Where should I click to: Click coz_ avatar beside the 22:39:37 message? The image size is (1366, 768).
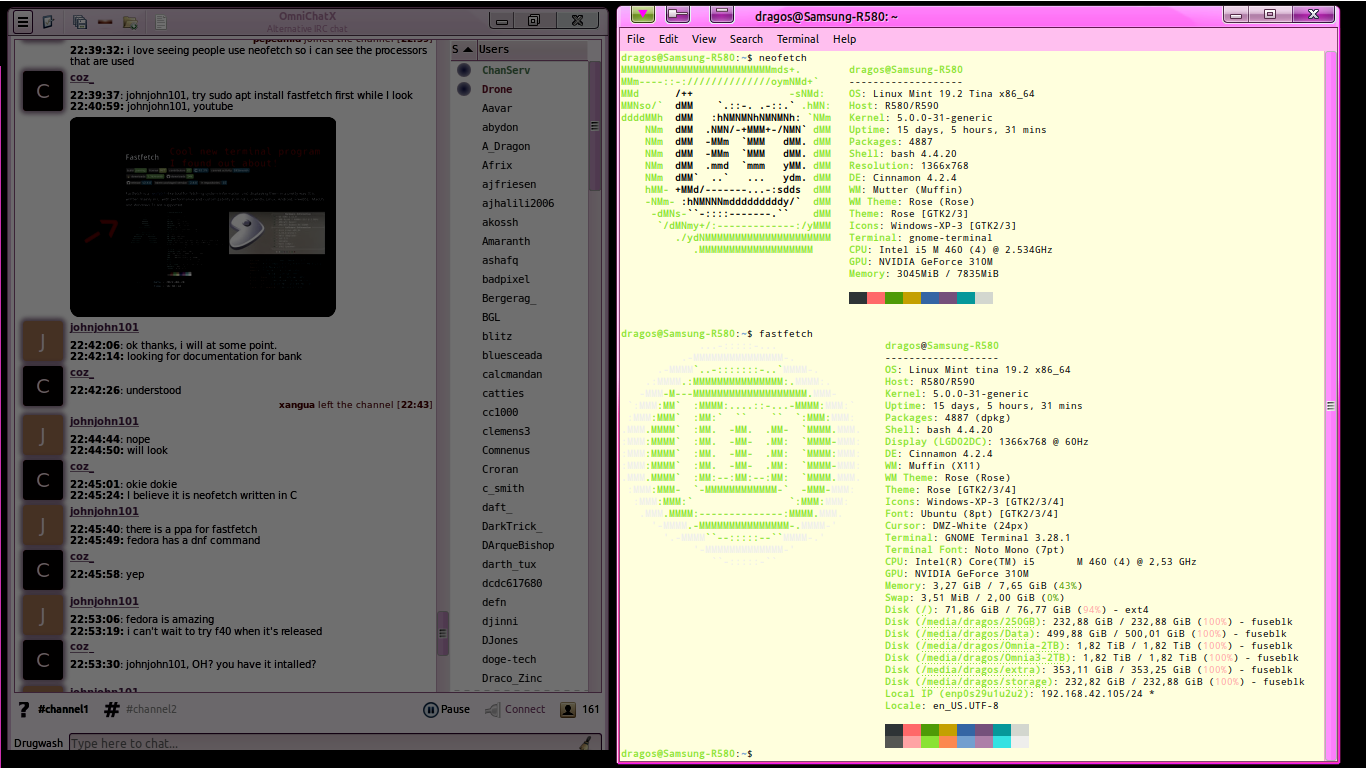click(43, 91)
